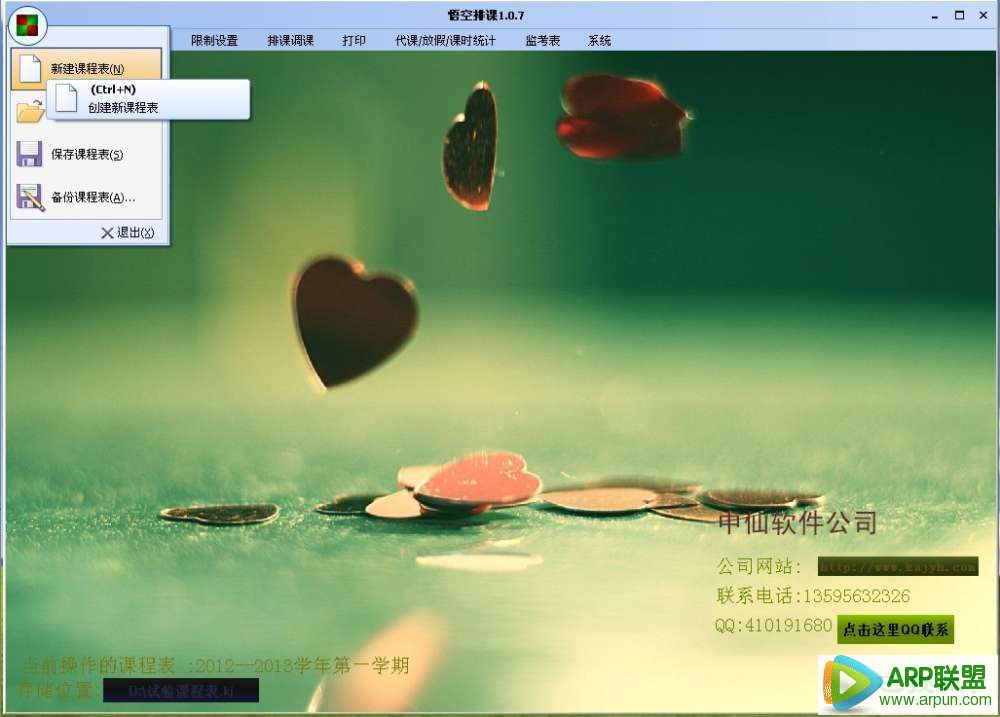Screen dimensions: 1000x717
Task: Click the new timetable page icon
Action: (30, 68)
